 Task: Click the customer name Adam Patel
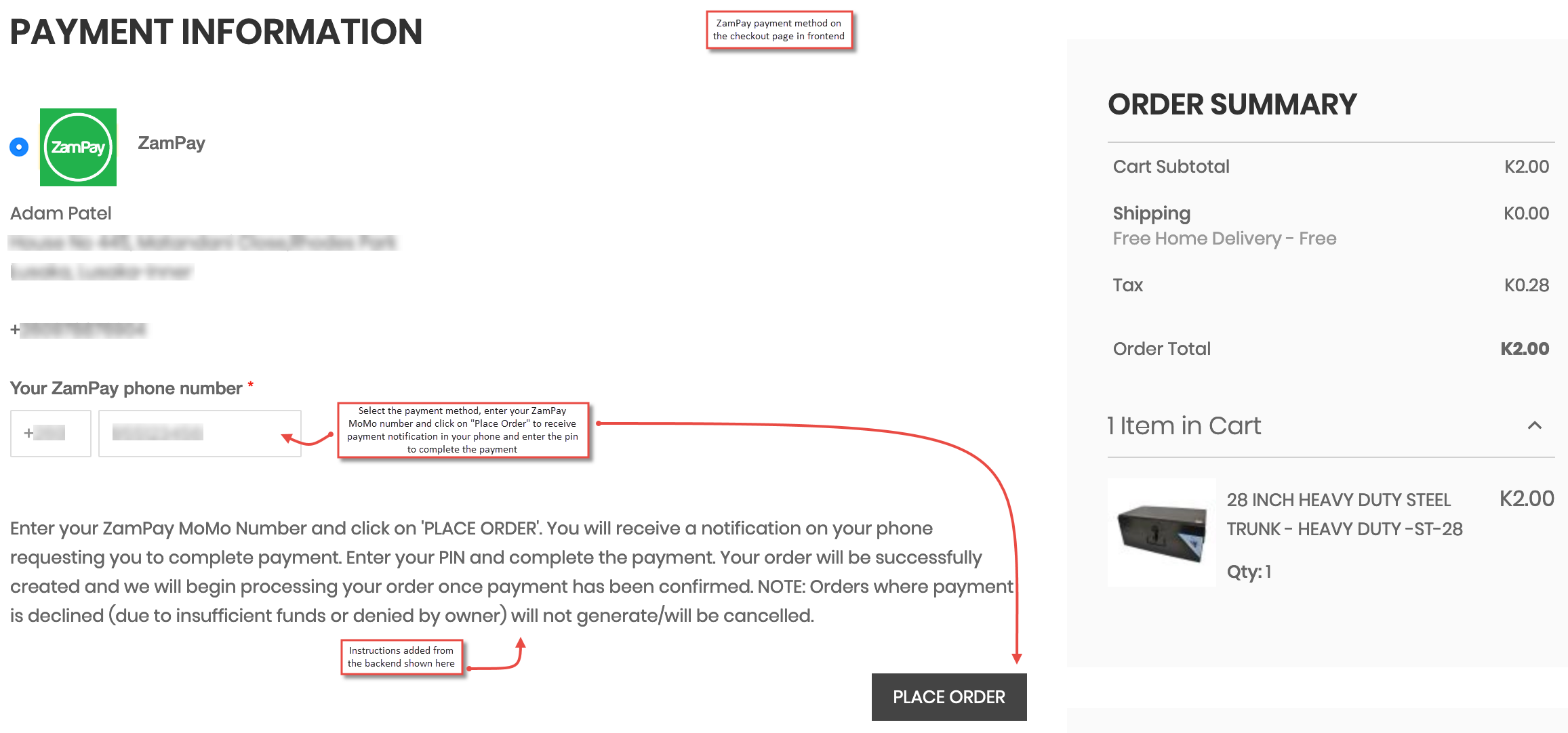60,213
